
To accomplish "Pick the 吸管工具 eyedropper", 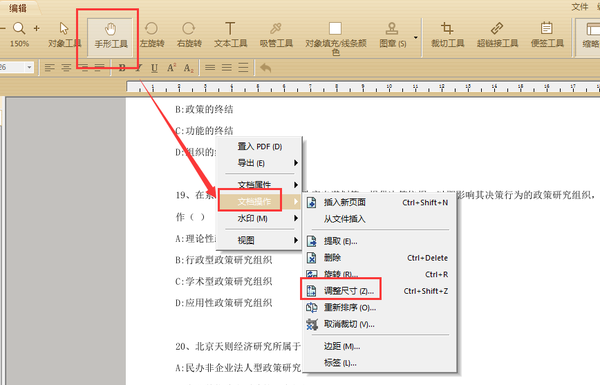I will [276, 35].
